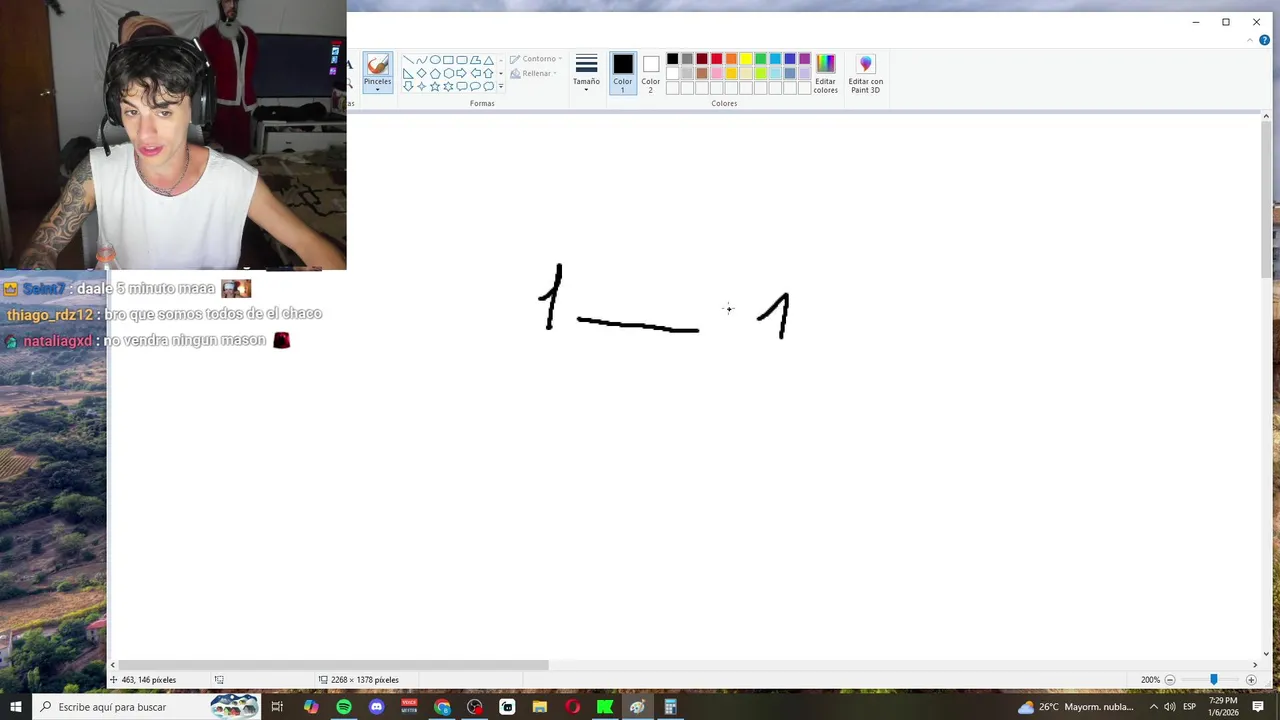Open Opera browser from the taskbar
Screen dimensions: 1280x720
[572, 707]
